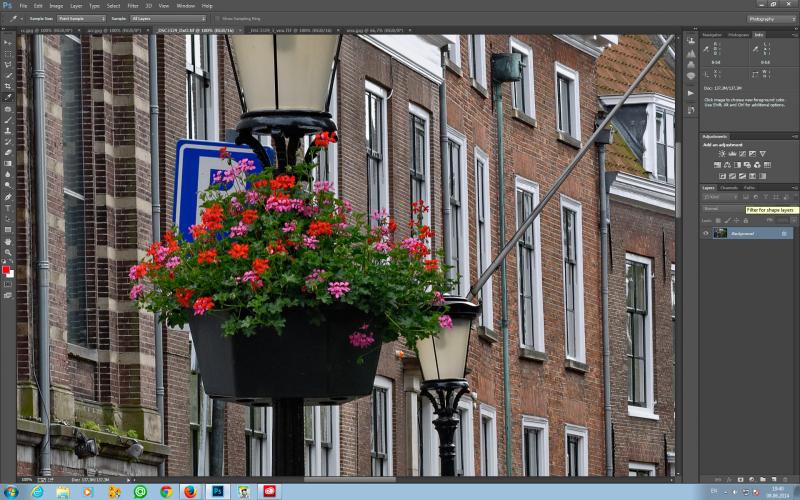Image resolution: width=800 pixels, height=500 pixels.
Task: Open the layer Kind filter dropdown
Action: coord(719,197)
